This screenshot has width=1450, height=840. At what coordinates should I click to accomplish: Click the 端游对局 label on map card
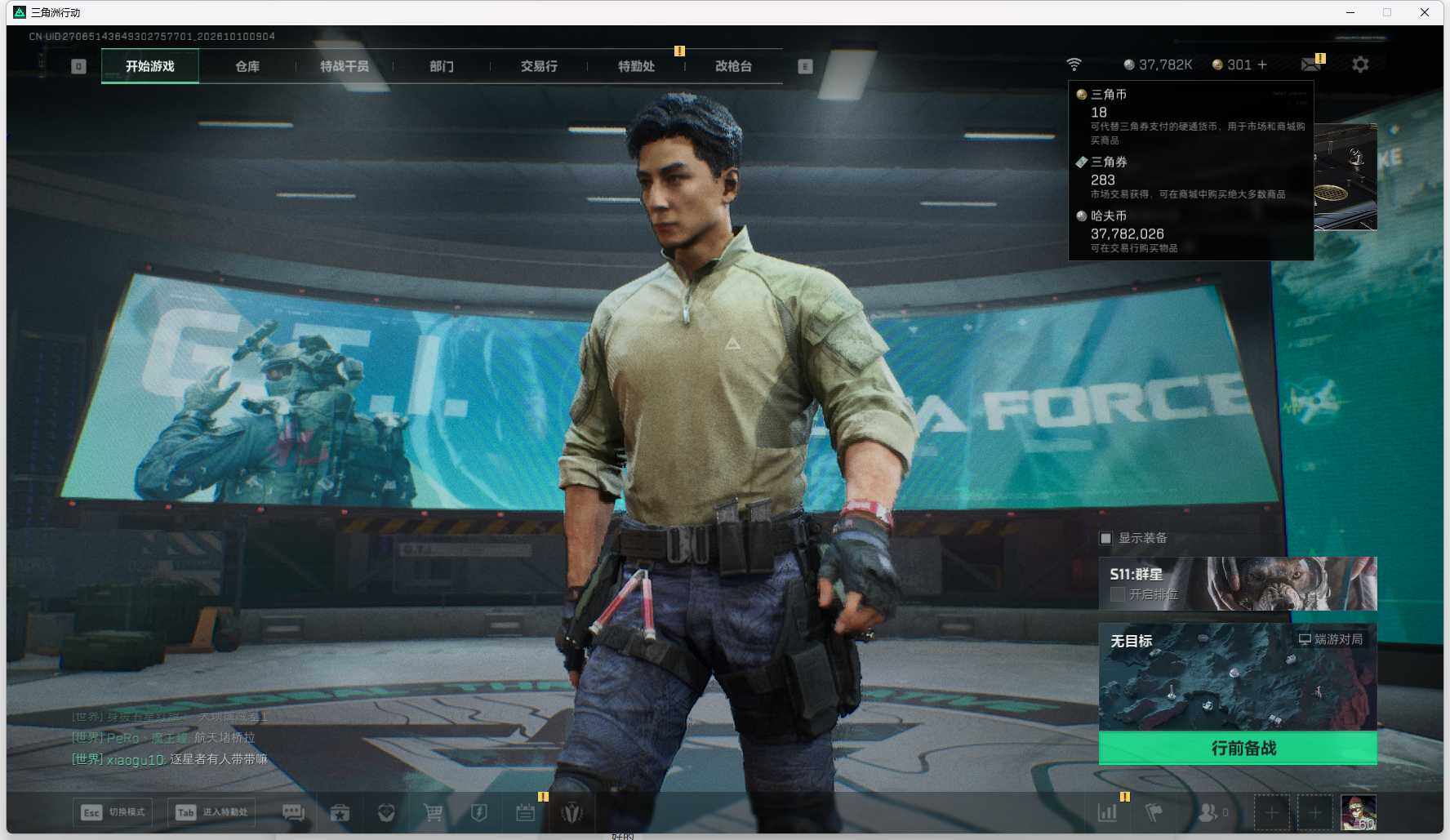[x=1331, y=639]
